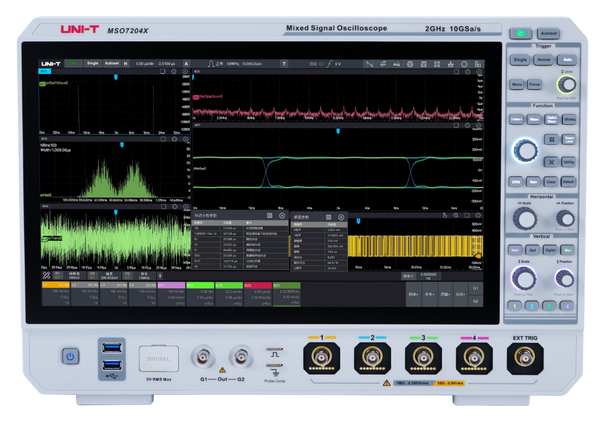
Task: Tap the on-screen Single button in top bar
Action: (x=93, y=63)
